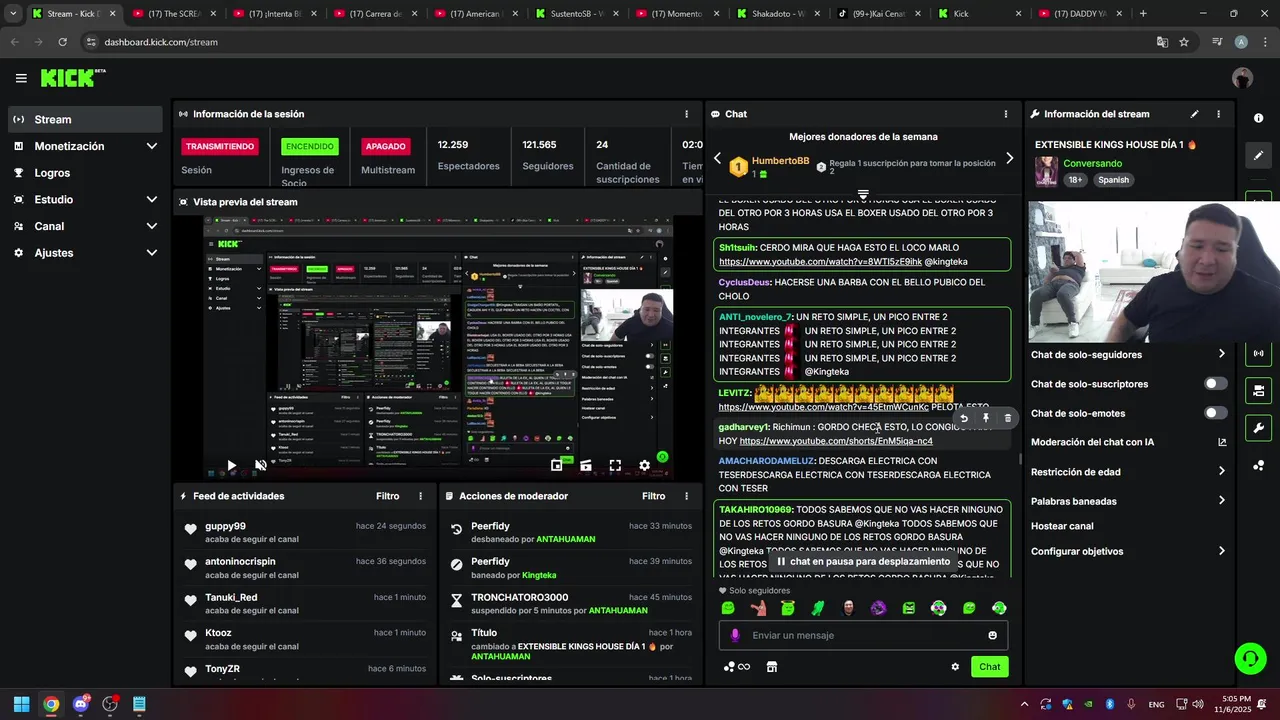Open Configurar objetivos settings arrow
Image resolution: width=1280 pixels, height=720 pixels.
(x=1221, y=551)
